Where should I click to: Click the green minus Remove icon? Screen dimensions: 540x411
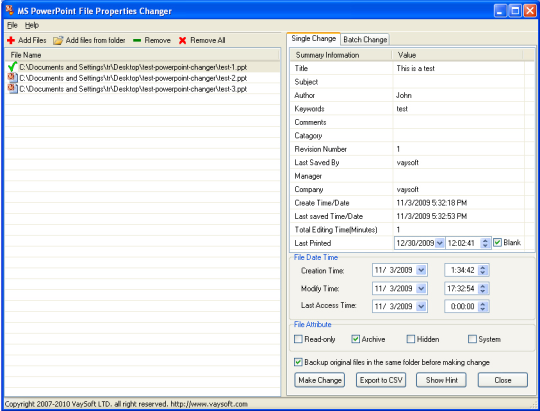click(137, 40)
